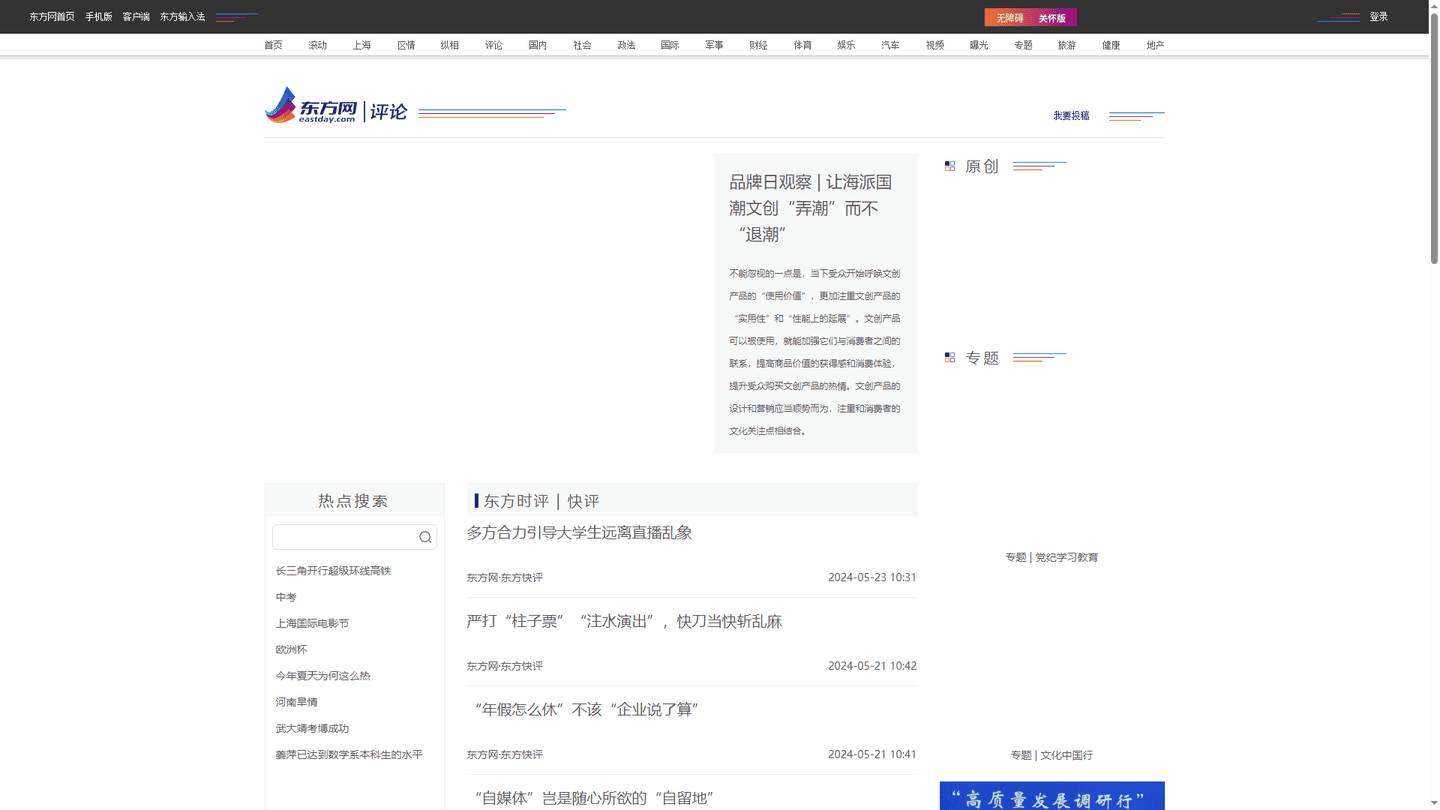Open the 娱乐 nav item
This screenshot has width=1440, height=810.
[846, 45]
